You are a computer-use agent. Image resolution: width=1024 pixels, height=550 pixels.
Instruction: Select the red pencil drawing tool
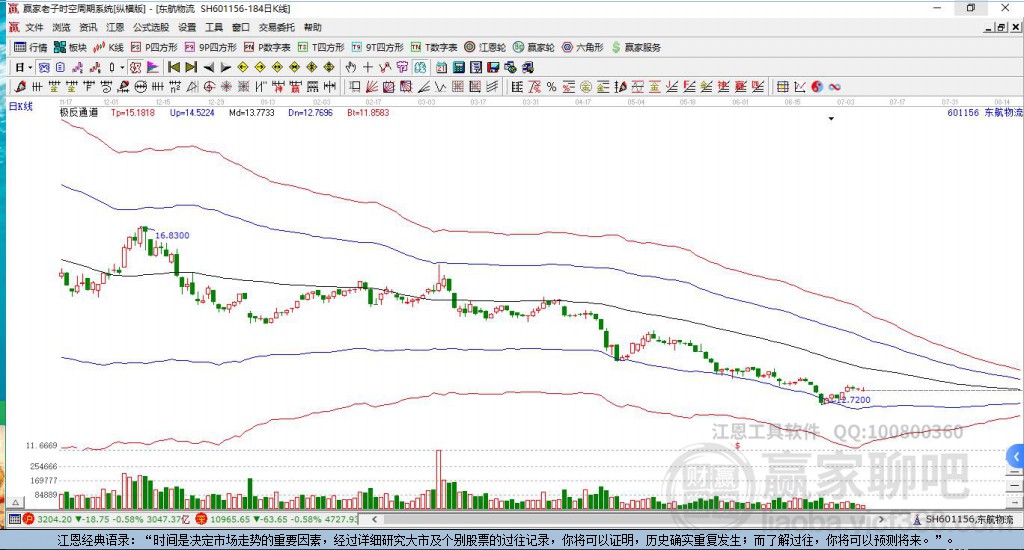[x=20, y=87]
